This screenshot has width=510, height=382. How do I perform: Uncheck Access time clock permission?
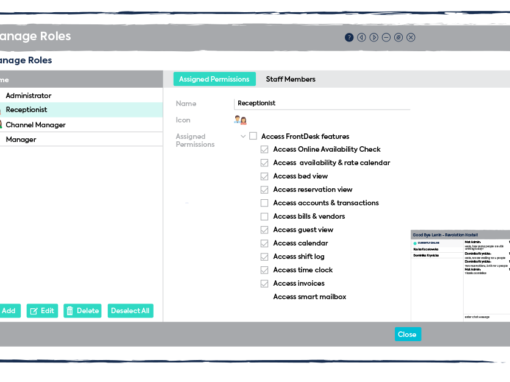[264, 270]
